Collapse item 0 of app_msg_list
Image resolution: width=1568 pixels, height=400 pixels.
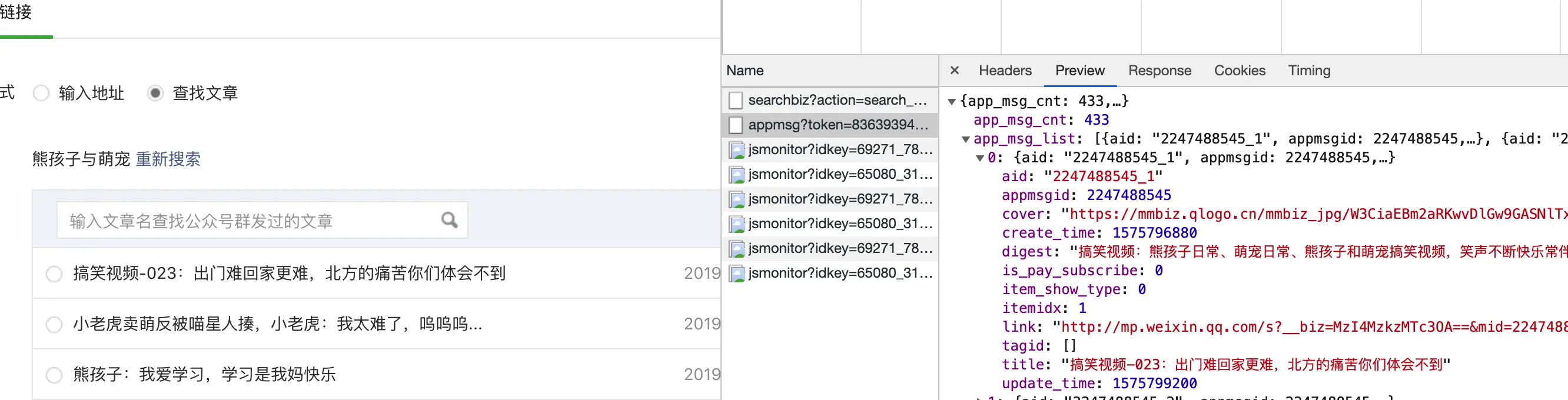click(979, 158)
